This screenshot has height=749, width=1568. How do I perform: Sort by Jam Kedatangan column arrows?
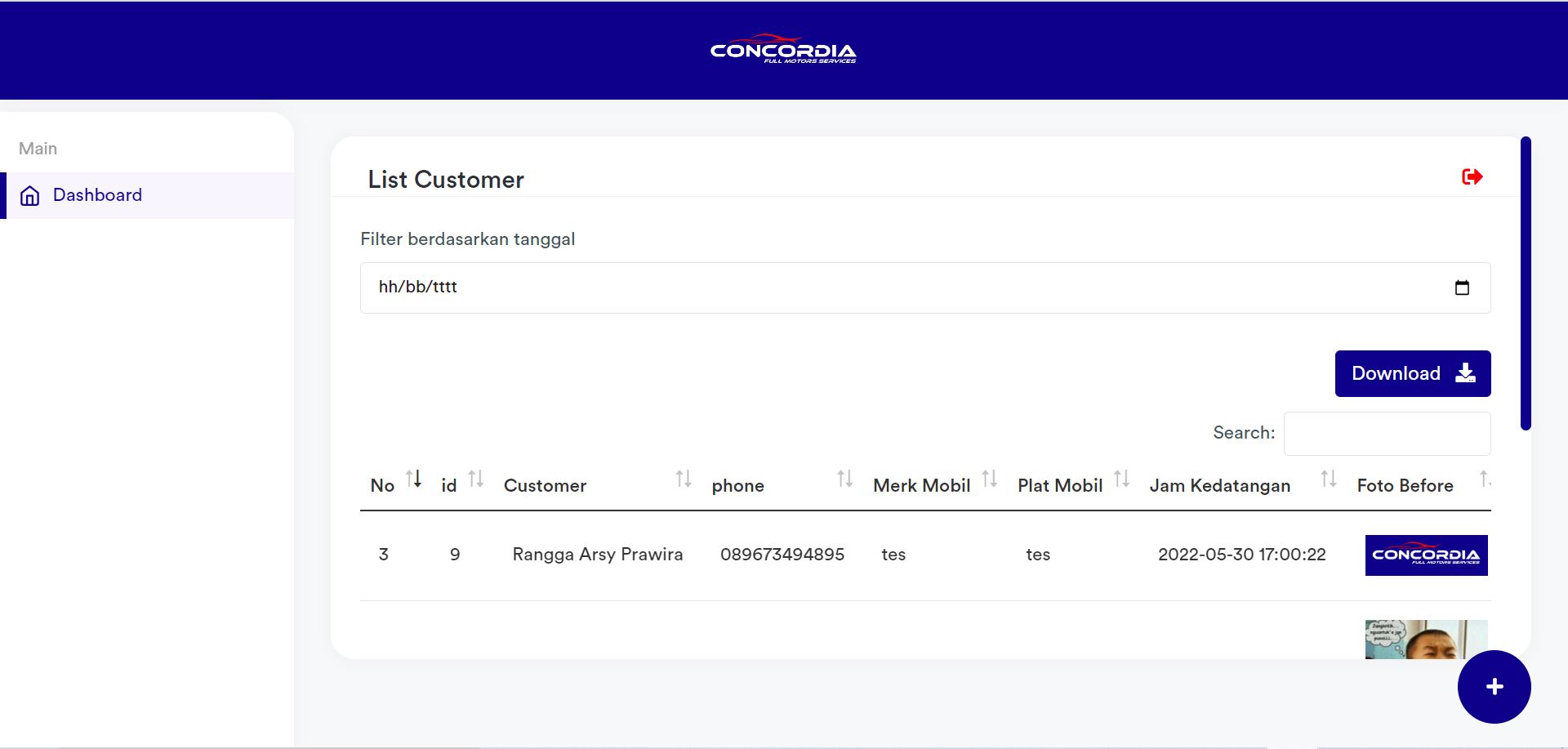pyautogui.click(x=1329, y=479)
